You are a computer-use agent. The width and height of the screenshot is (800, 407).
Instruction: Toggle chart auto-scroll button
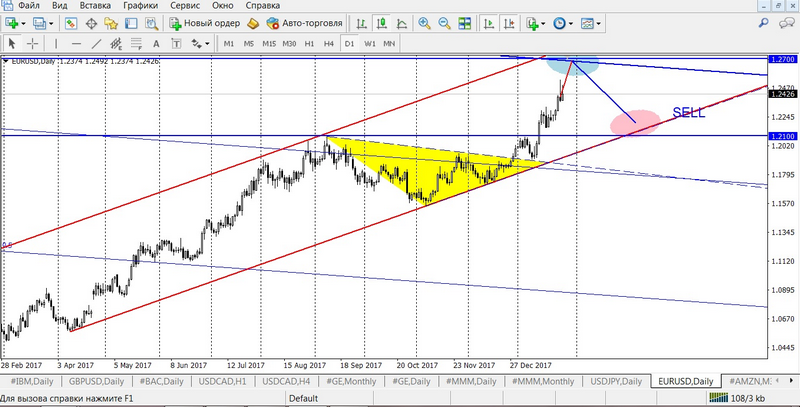click(488, 23)
